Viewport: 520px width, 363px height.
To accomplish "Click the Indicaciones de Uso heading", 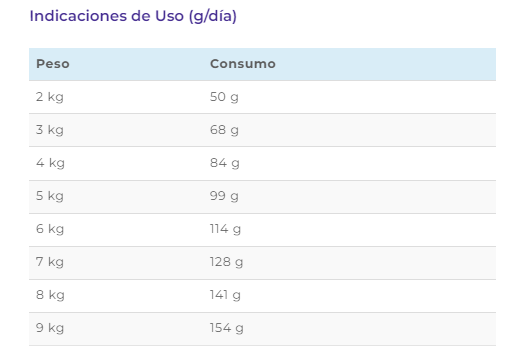I will coord(133,16).
